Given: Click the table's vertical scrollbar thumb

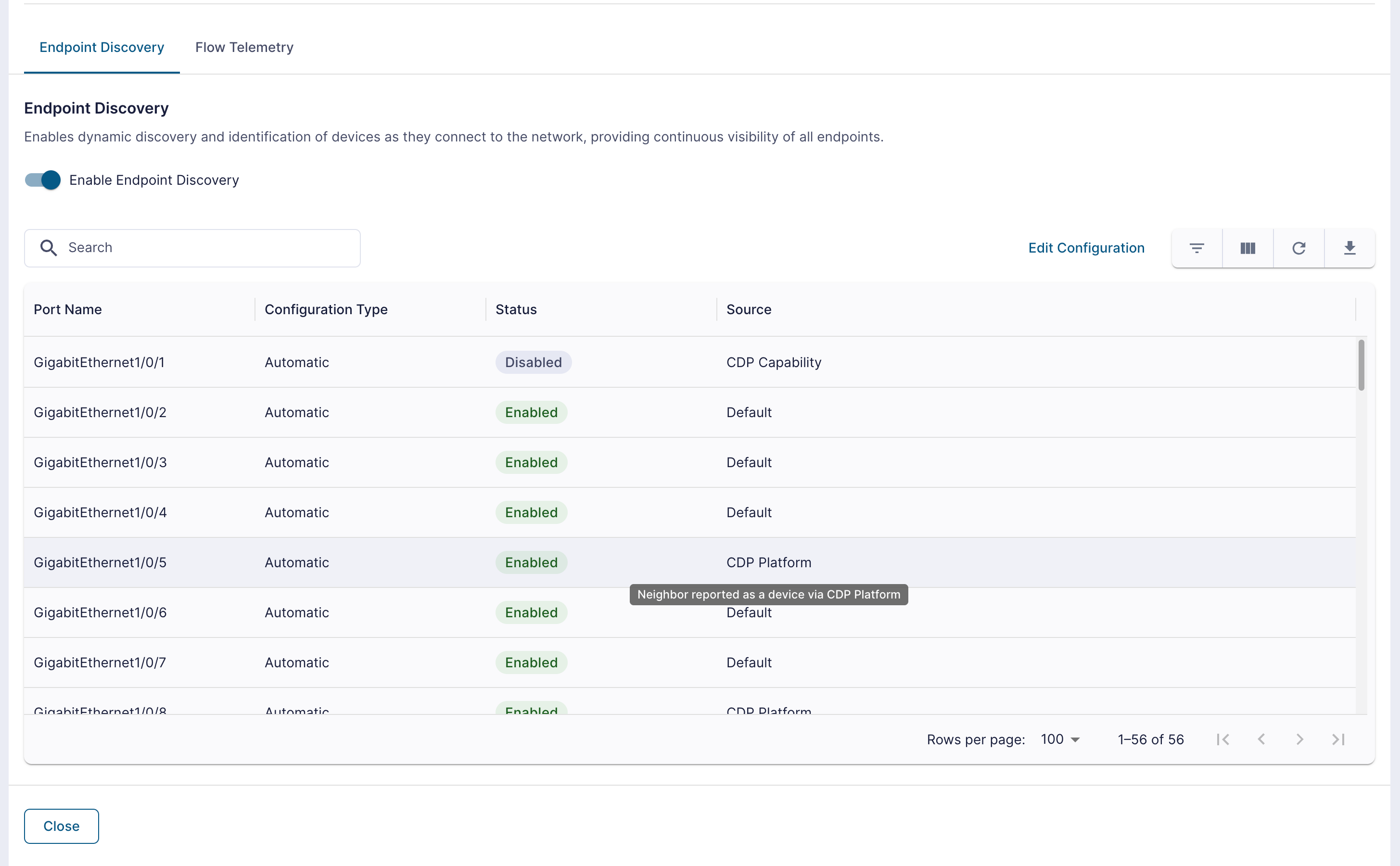Looking at the screenshot, I should [x=1361, y=365].
